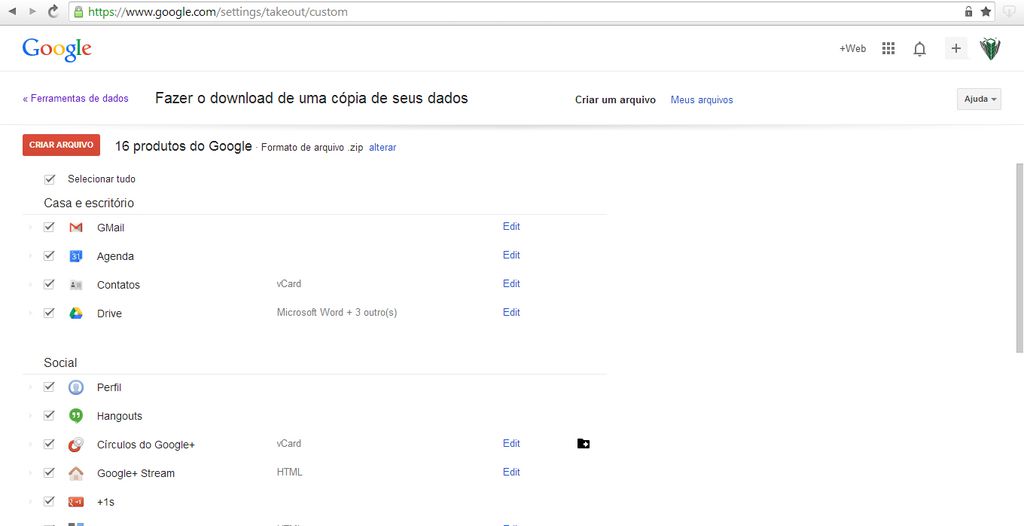Uncheck the Drive checkbox
1024x526 pixels.
click(49, 313)
